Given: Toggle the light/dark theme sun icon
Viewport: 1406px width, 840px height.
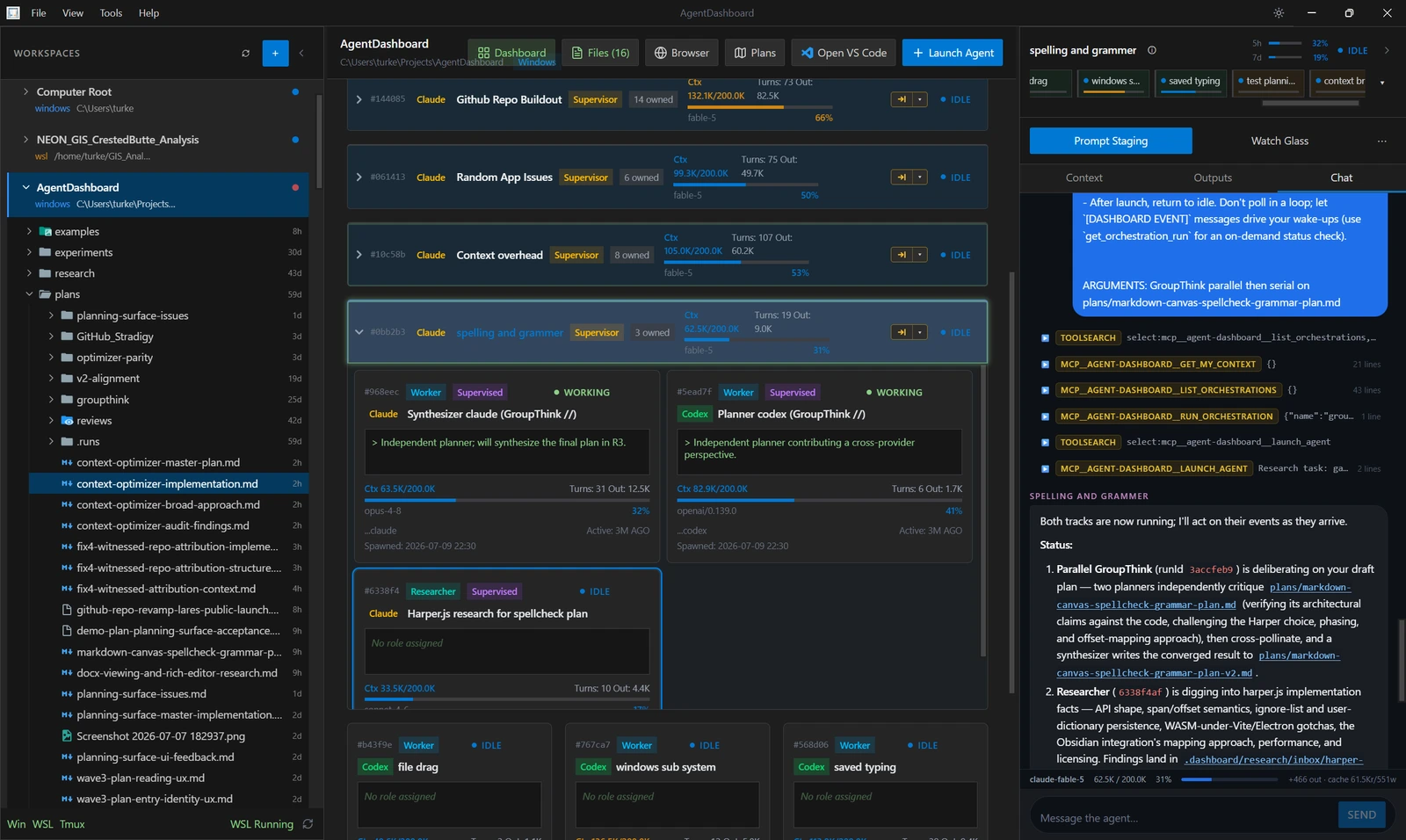Looking at the screenshot, I should [1279, 13].
